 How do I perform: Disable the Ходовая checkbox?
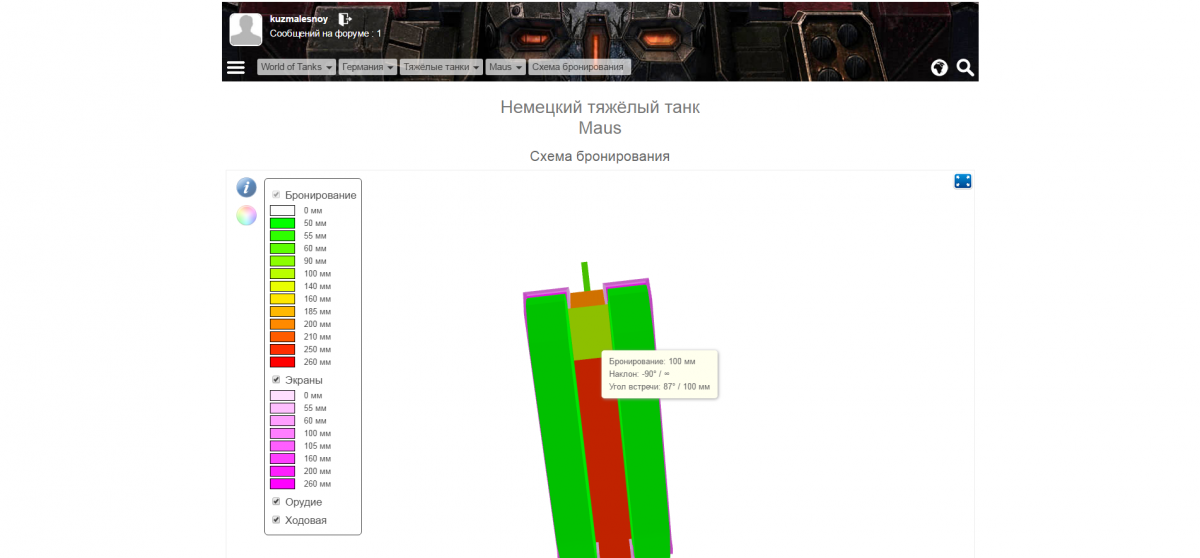pyautogui.click(x=277, y=520)
